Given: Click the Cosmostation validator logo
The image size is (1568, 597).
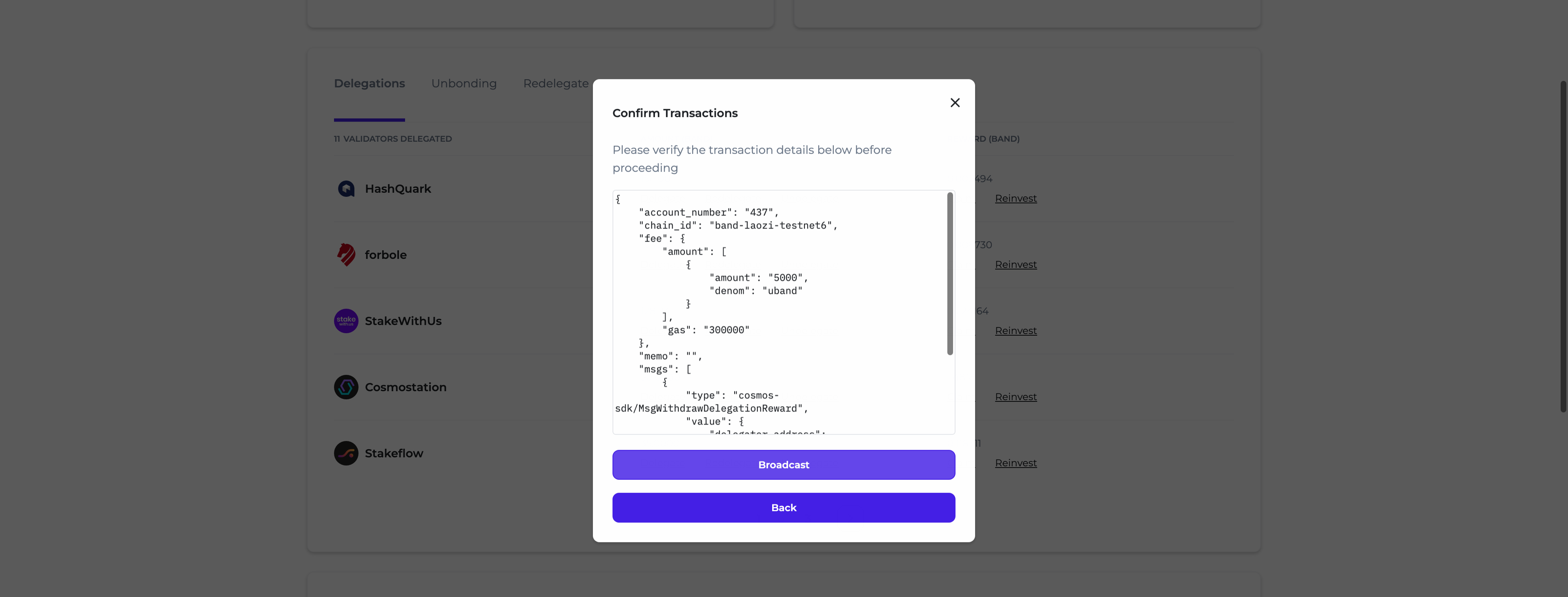Looking at the screenshot, I should click(346, 387).
